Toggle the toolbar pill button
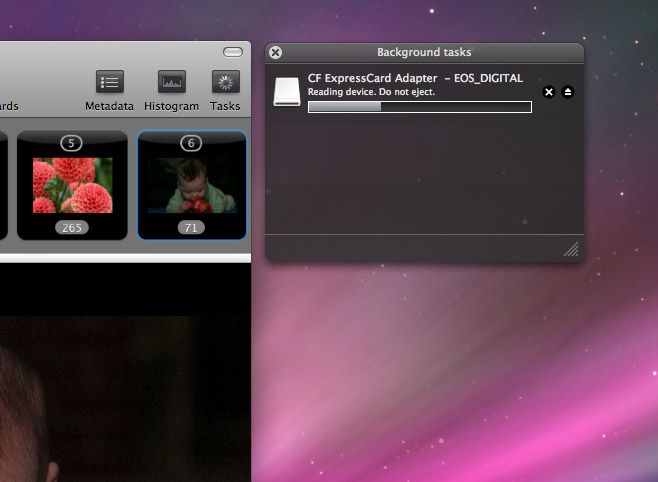The width and height of the screenshot is (658, 482). coord(232,51)
